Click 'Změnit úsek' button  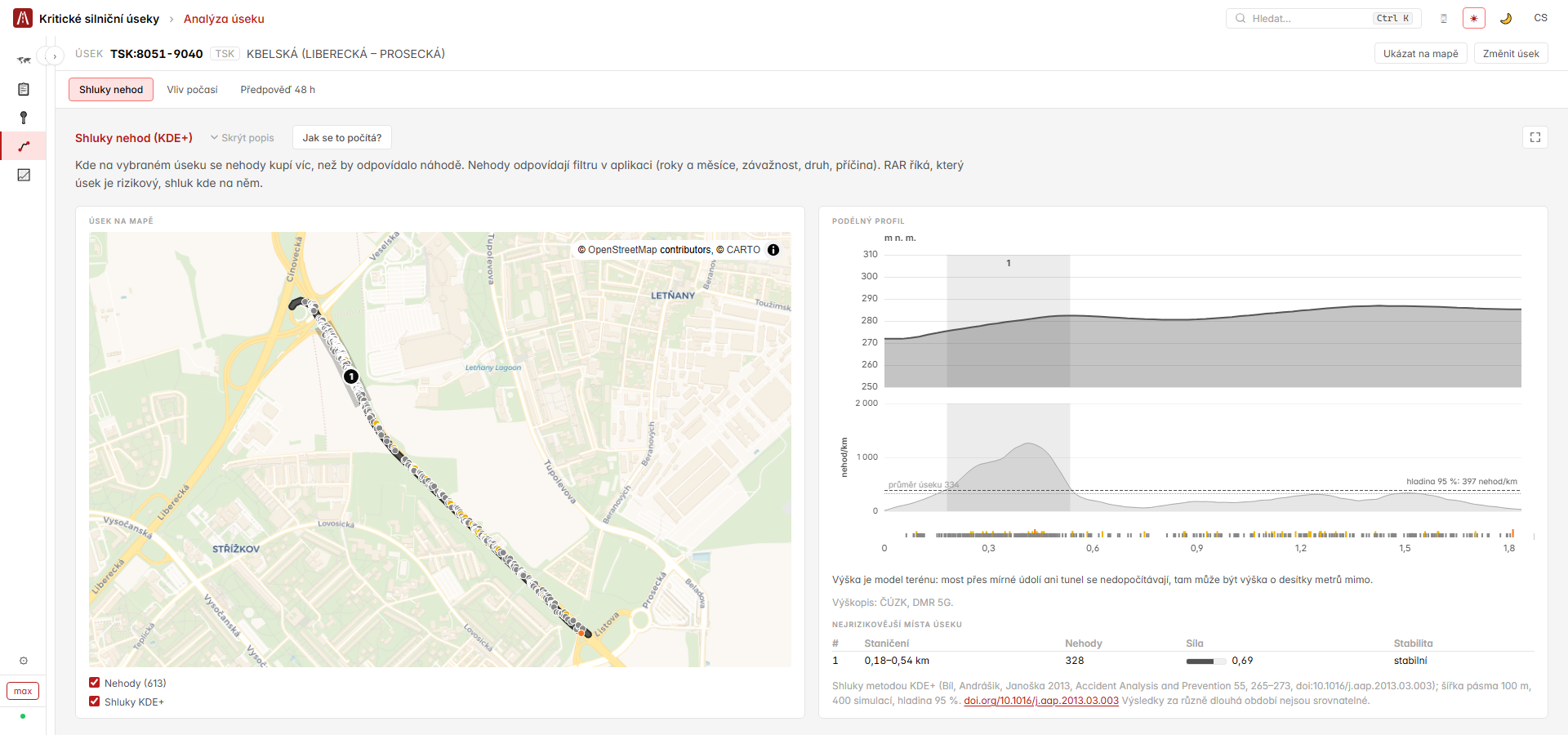click(1511, 54)
